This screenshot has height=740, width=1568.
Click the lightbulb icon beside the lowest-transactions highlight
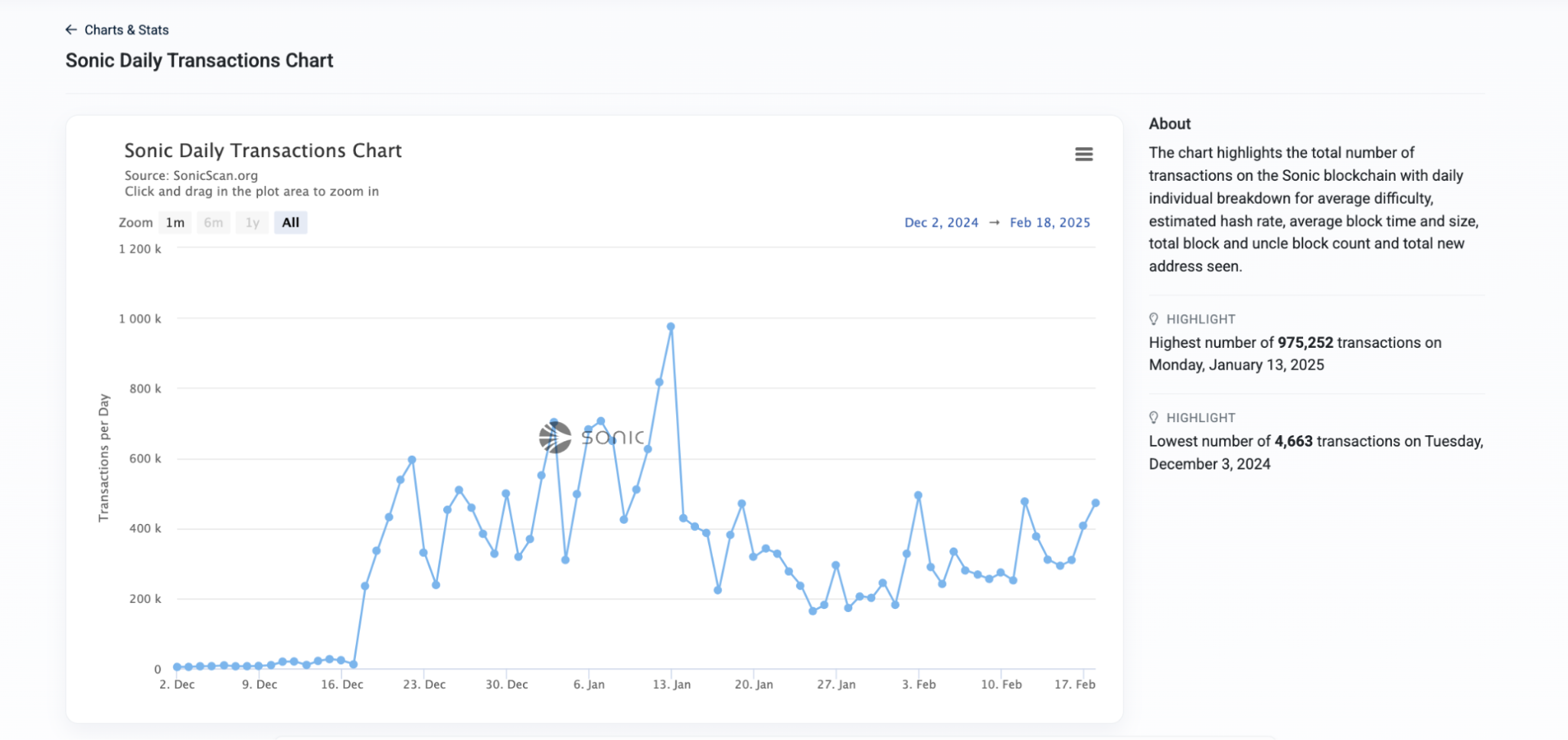[x=1154, y=418]
